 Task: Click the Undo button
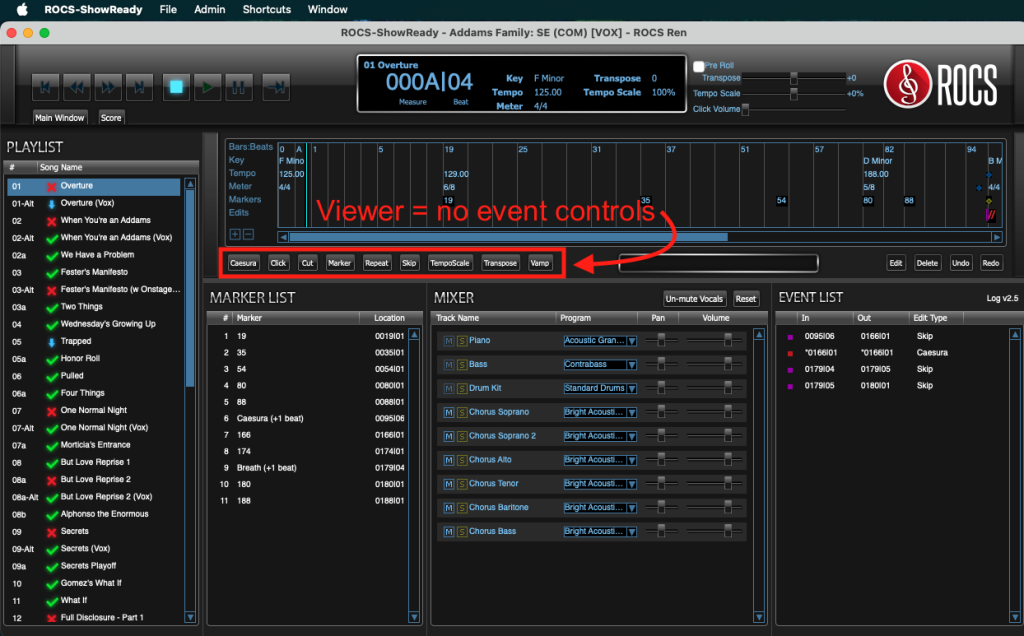pos(960,263)
